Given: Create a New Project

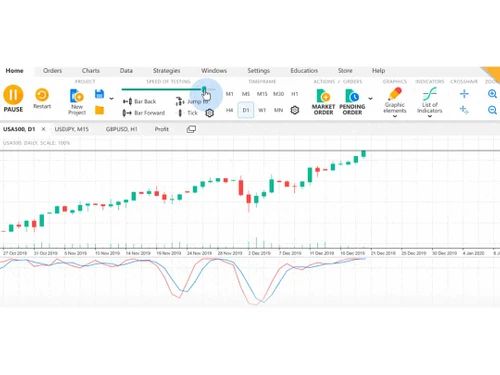Looking at the screenshot, I should point(77,102).
